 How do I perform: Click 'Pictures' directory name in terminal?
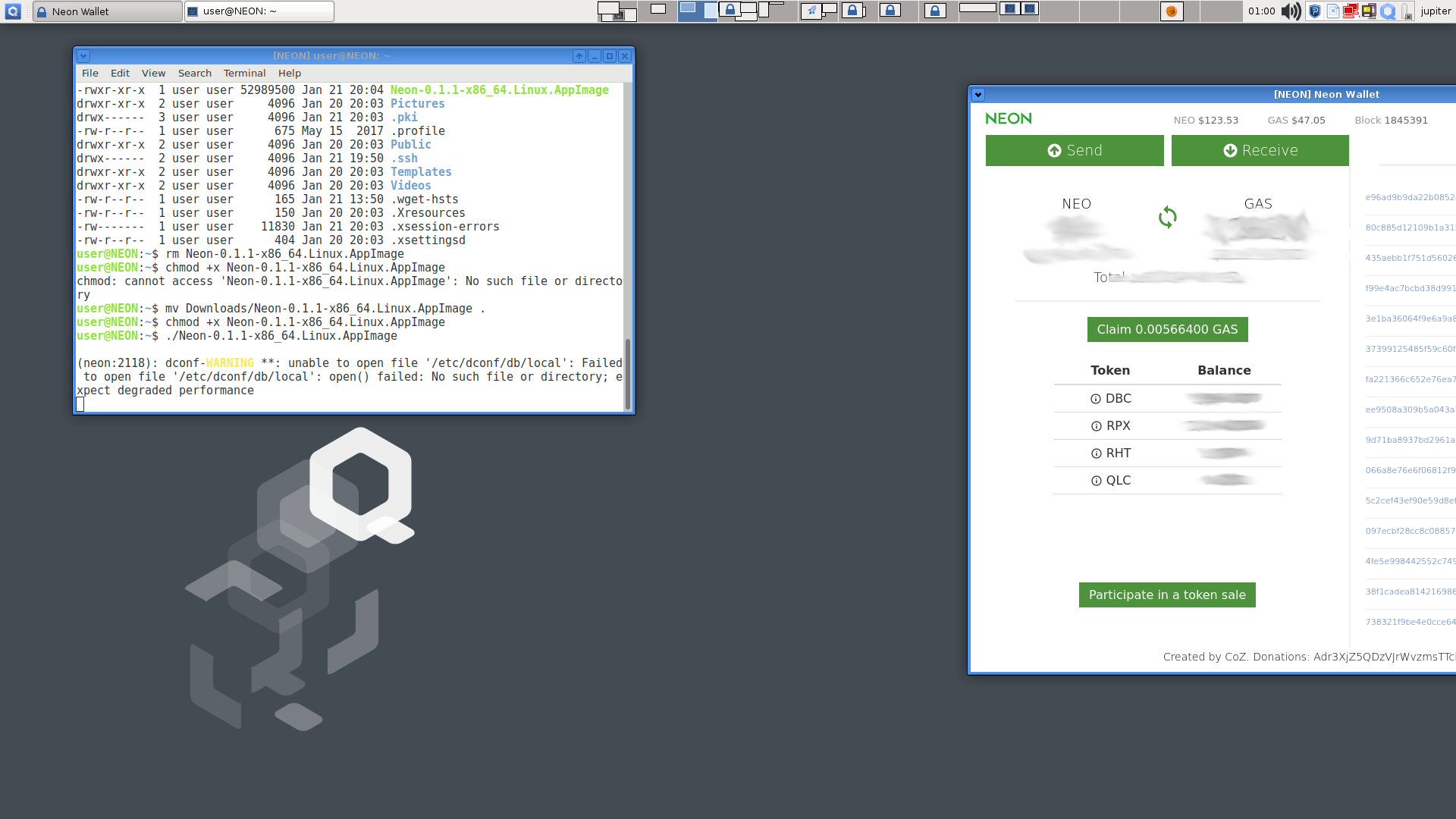[418, 104]
